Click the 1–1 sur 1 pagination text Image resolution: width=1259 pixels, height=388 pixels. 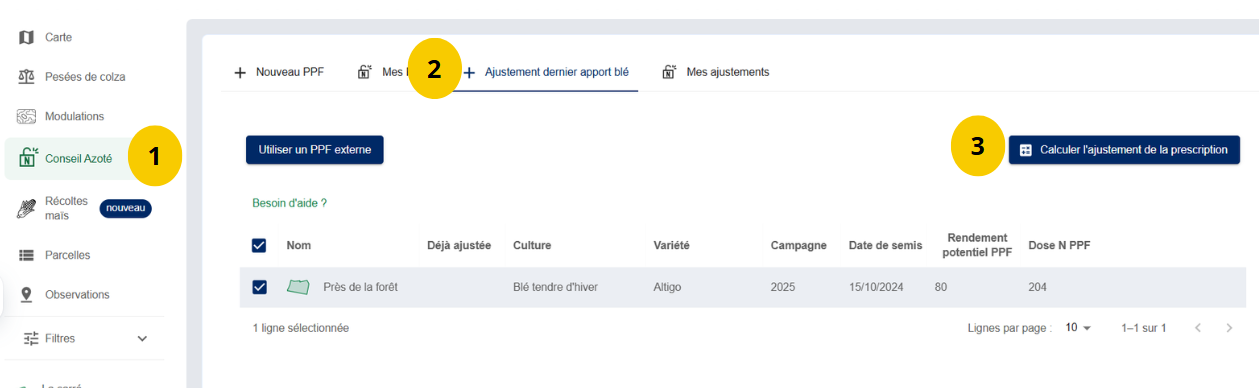coord(1143,328)
